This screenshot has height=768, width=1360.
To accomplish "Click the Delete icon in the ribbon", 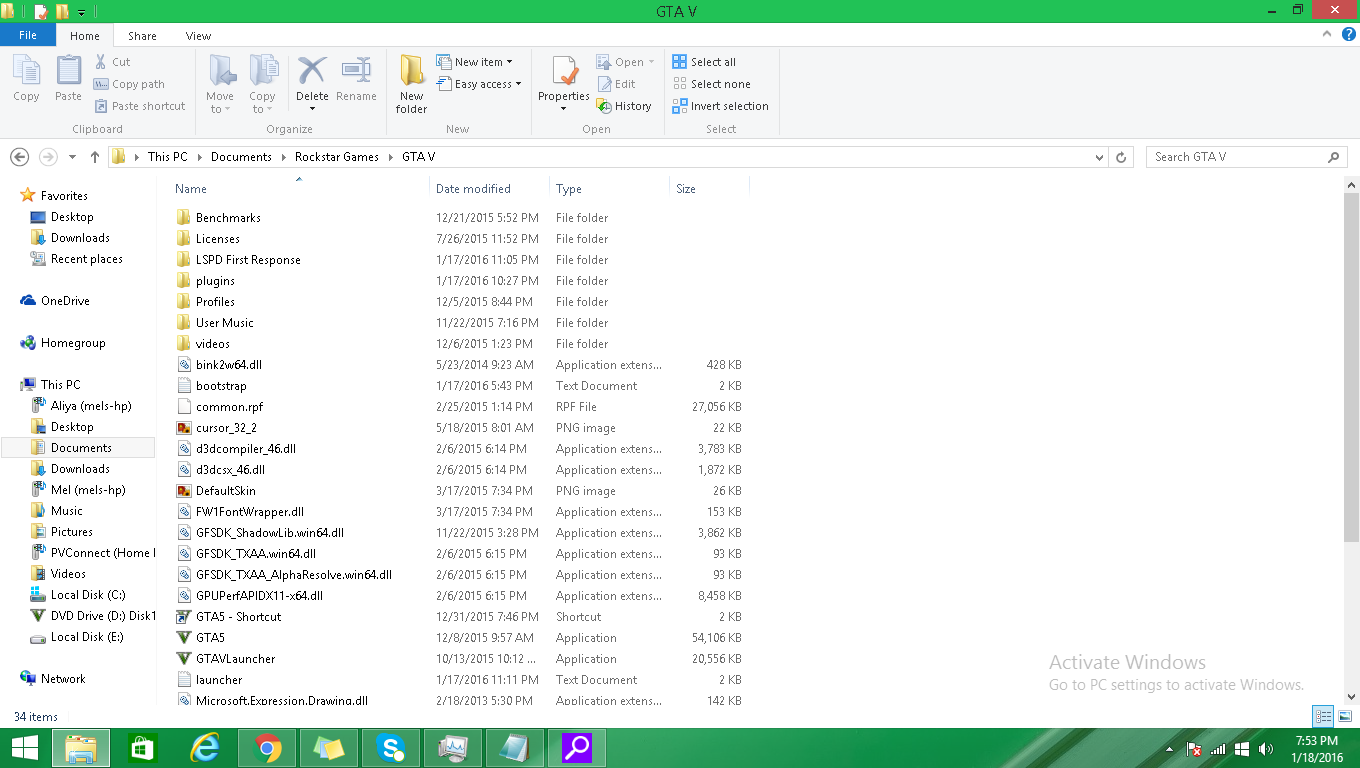I will tap(312, 72).
